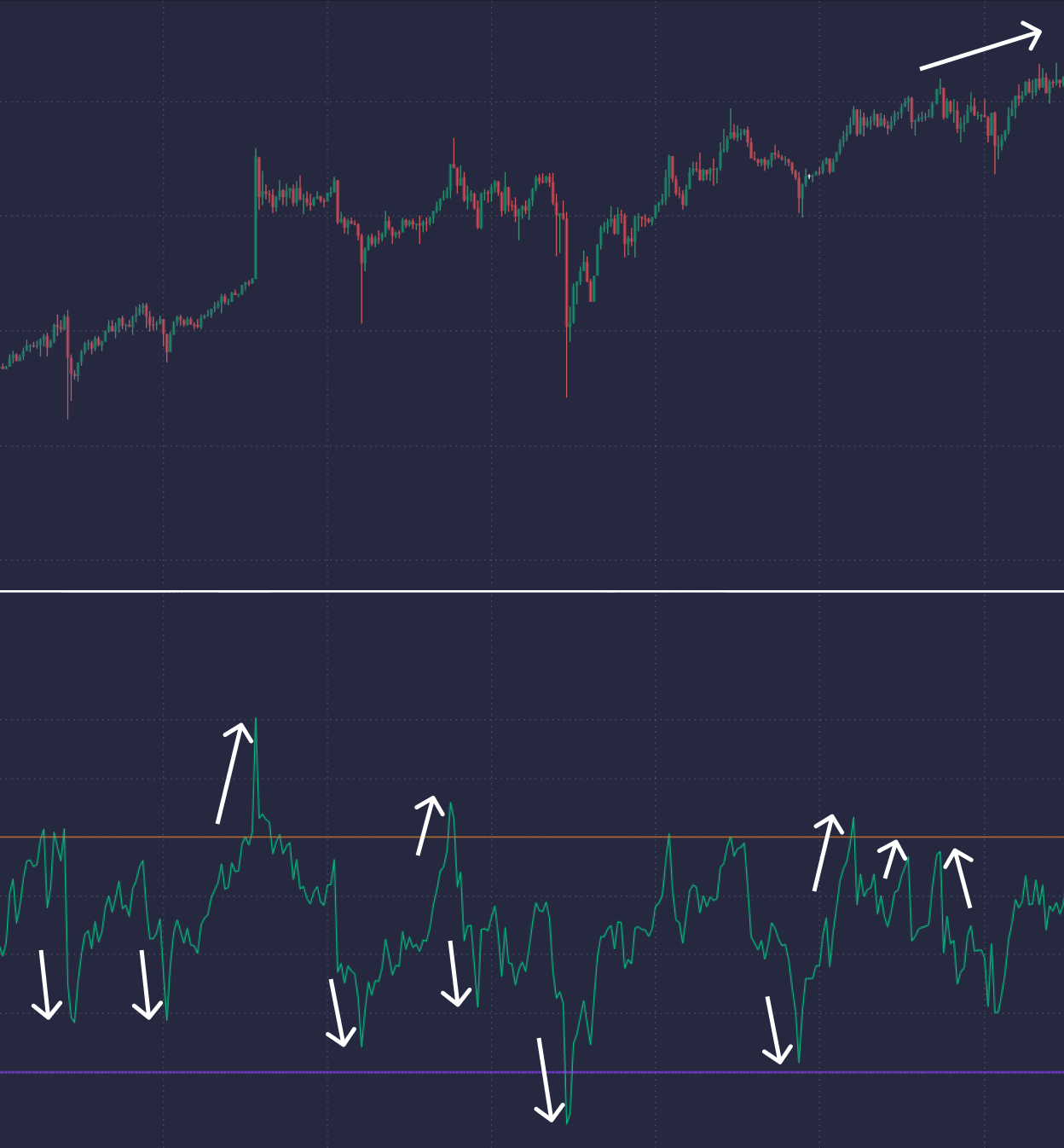Screen dimensions: 1064x1148
Task: Click the white divider line between chart panes
Action: [532, 590]
